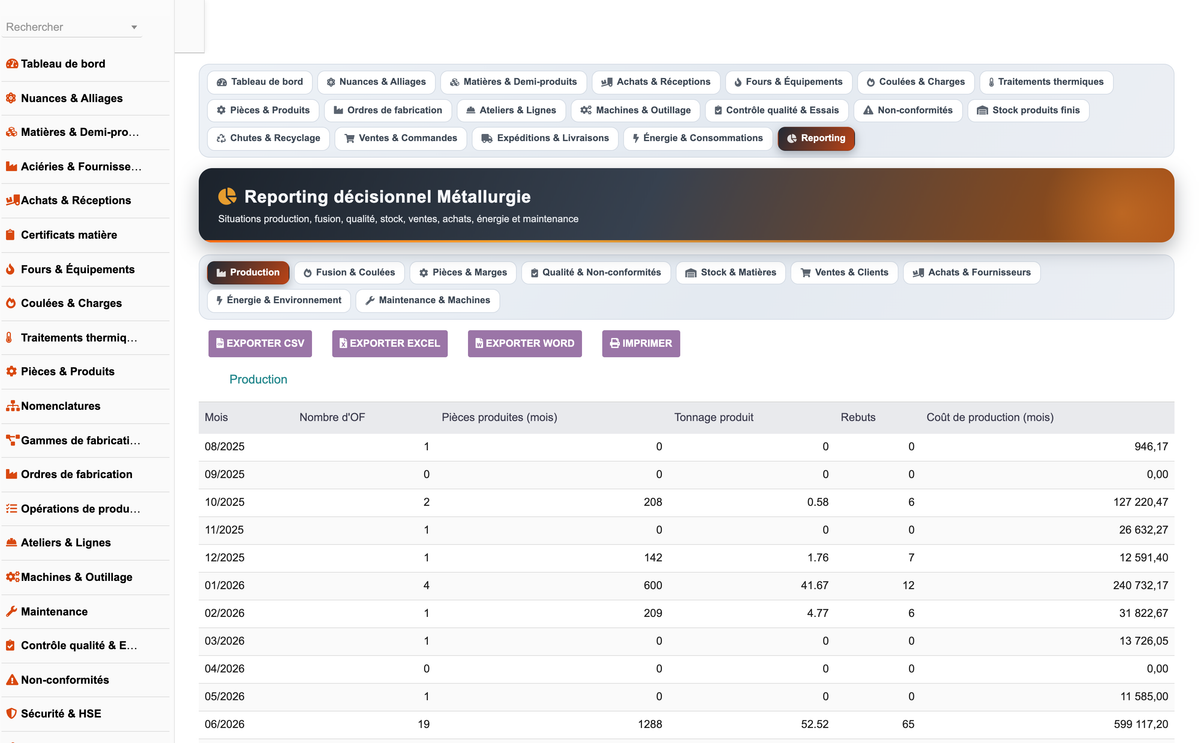The height and width of the screenshot is (743, 1200).
Task: Open Traitements thermiques top tab
Action: tap(1045, 82)
